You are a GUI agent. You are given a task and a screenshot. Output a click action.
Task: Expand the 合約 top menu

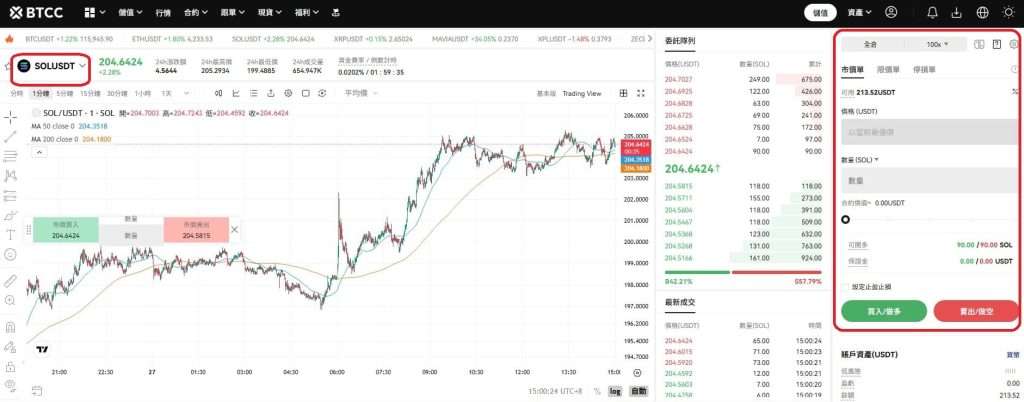pyautogui.click(x=196, y=12)
